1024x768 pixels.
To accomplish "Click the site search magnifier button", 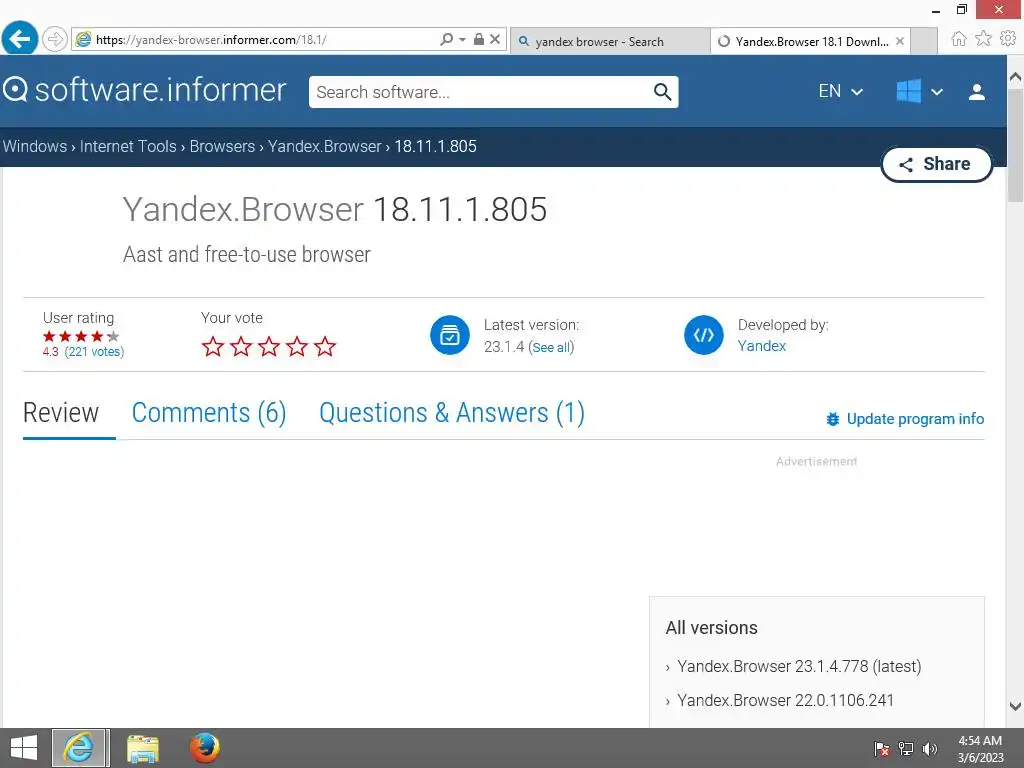I will pyautogui.click(x=662, y=92).
